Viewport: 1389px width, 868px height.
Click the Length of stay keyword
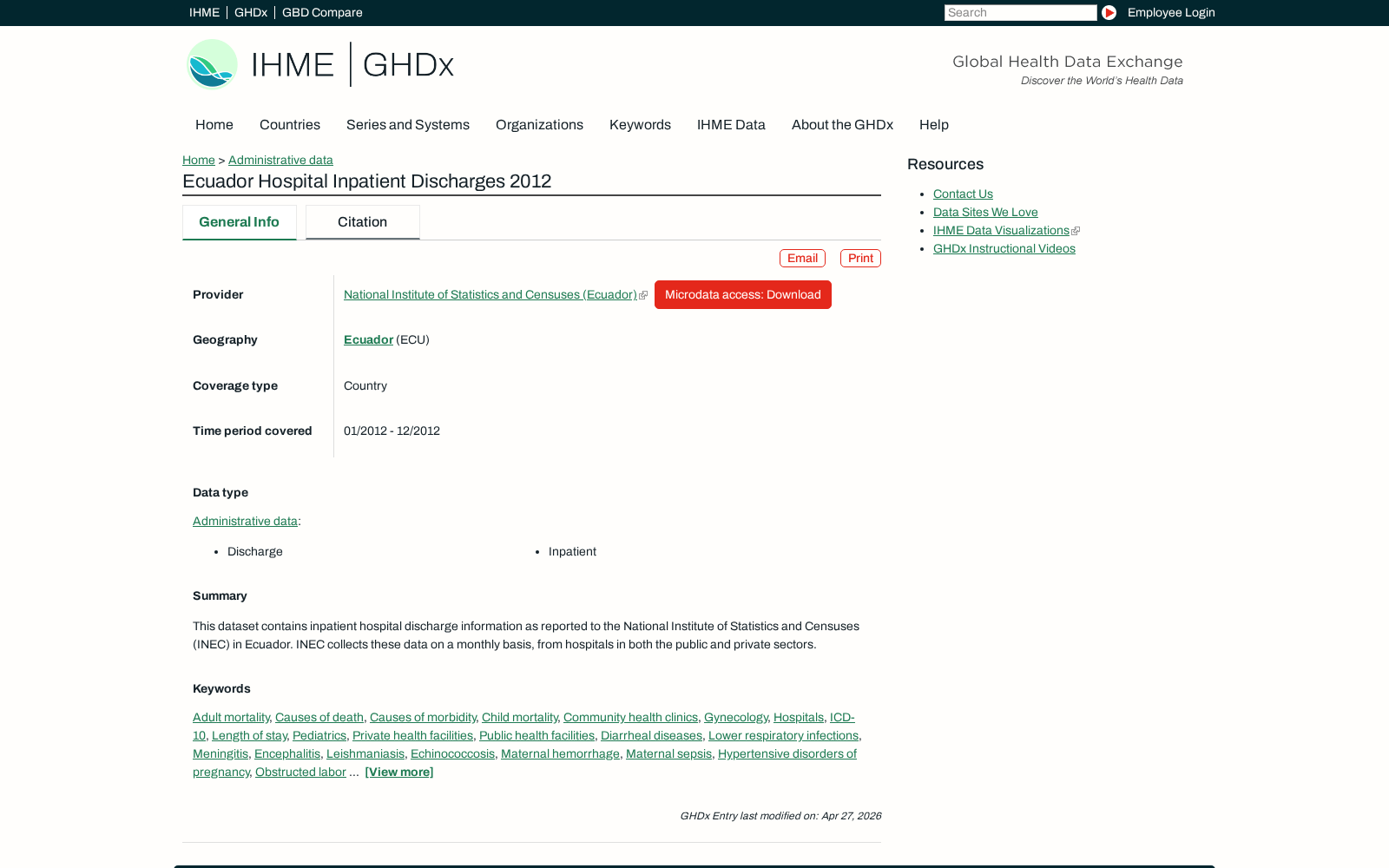249,736
